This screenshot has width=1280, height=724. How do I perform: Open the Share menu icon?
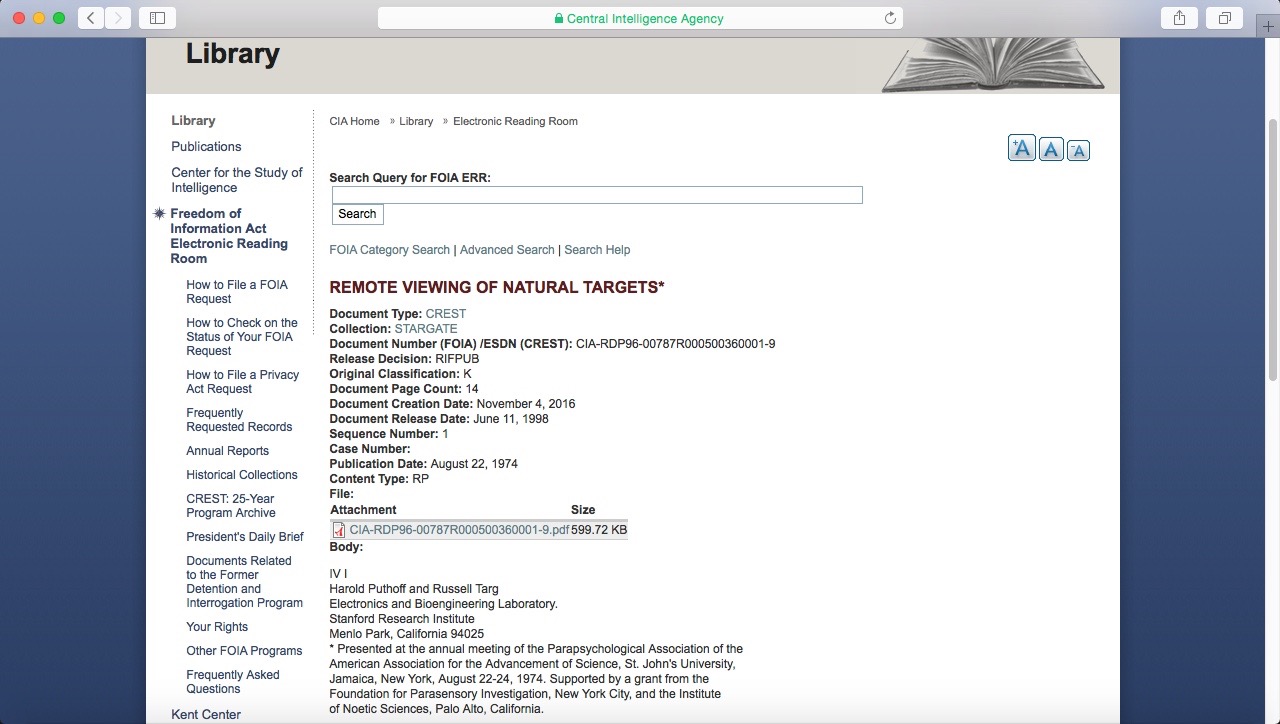coord(1179,18)
